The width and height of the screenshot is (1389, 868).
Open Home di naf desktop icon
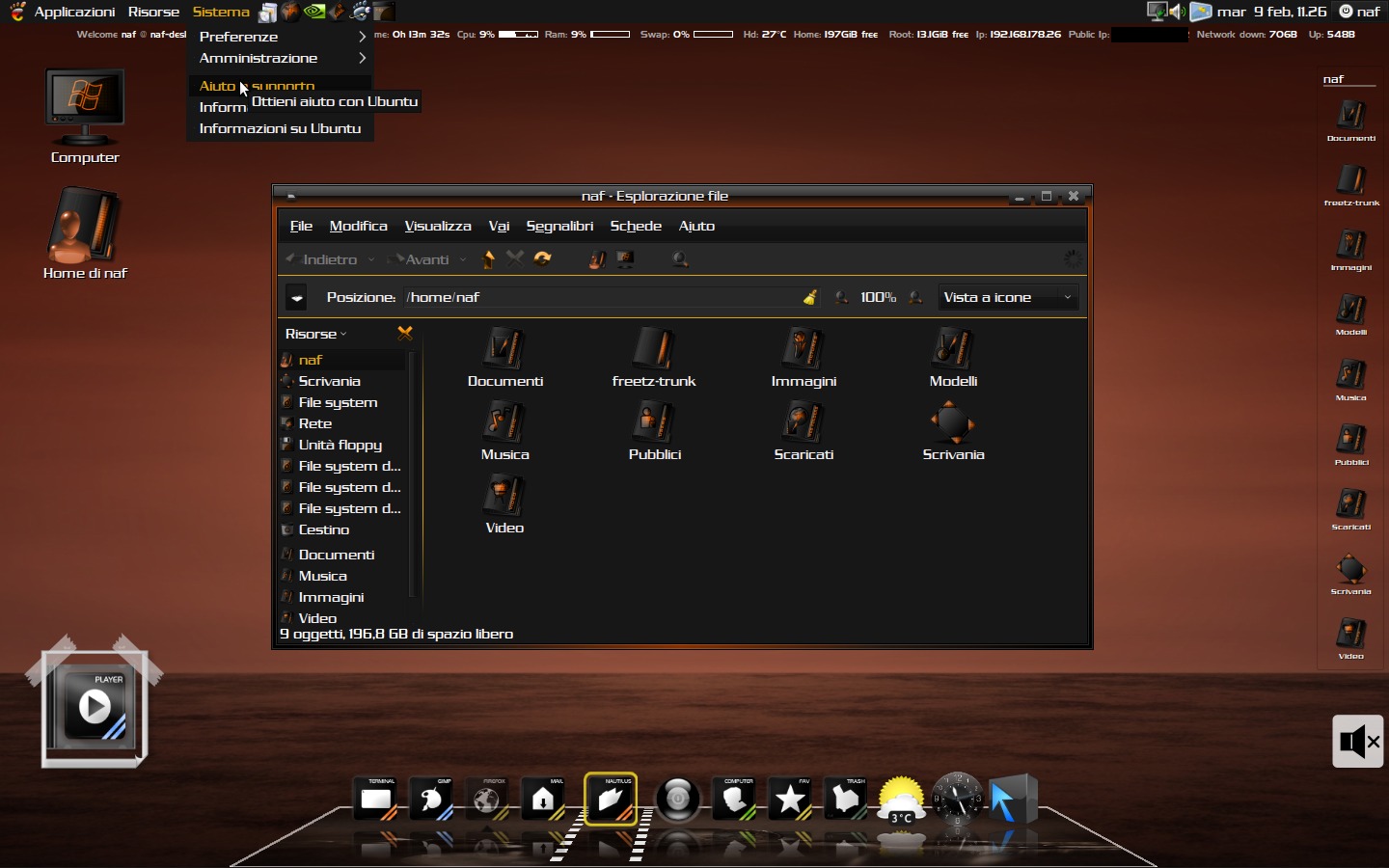coord(85,232)
